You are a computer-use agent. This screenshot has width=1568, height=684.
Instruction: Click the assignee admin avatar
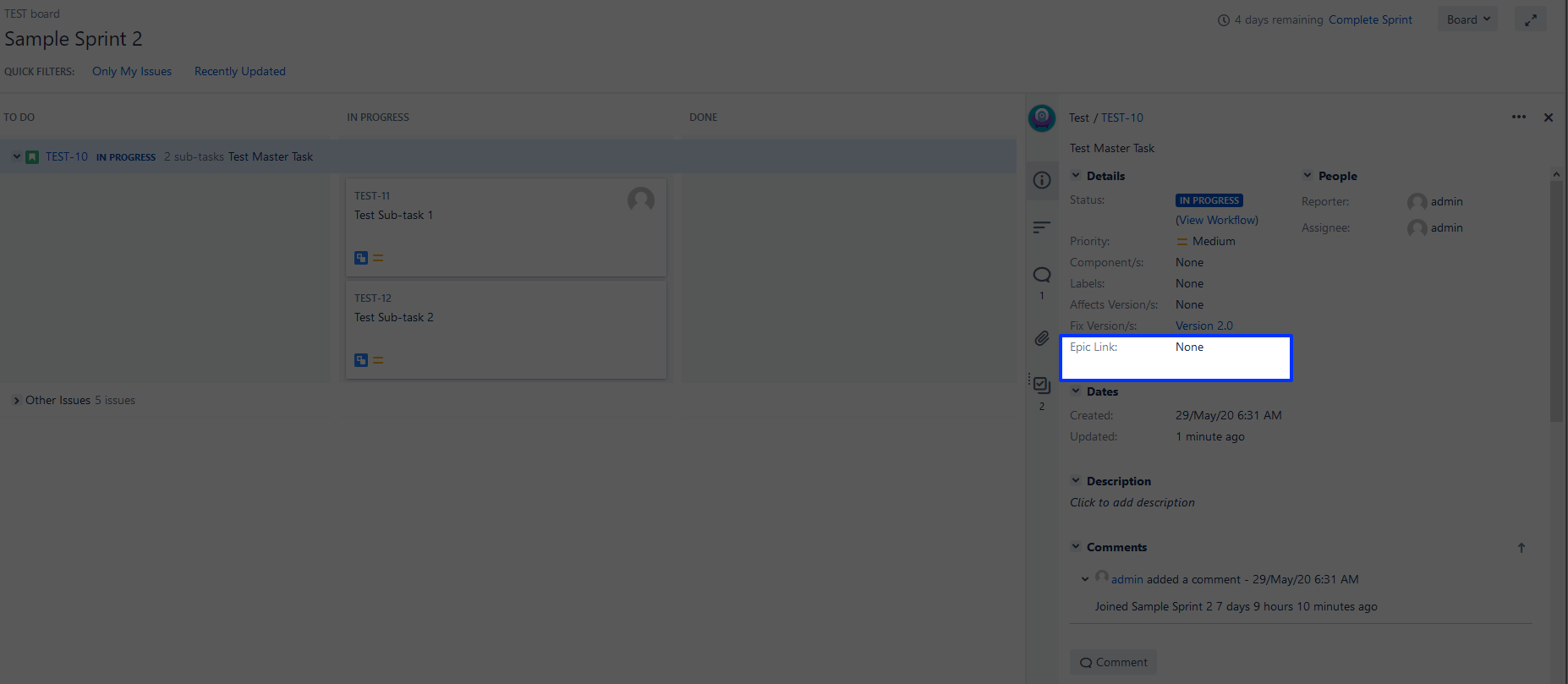[1417, 228]
